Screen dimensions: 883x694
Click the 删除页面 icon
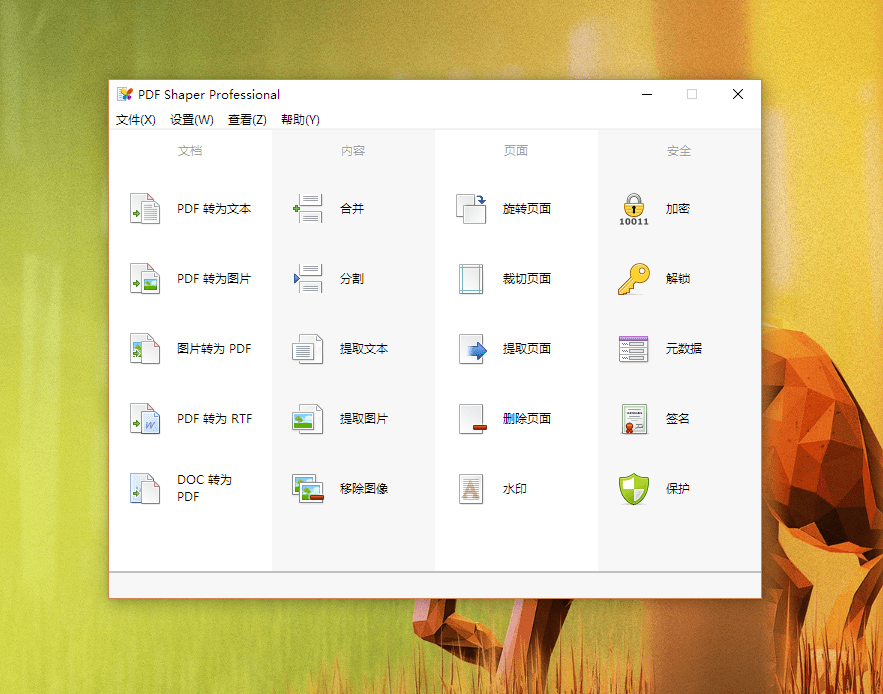[x=472, y=419]
